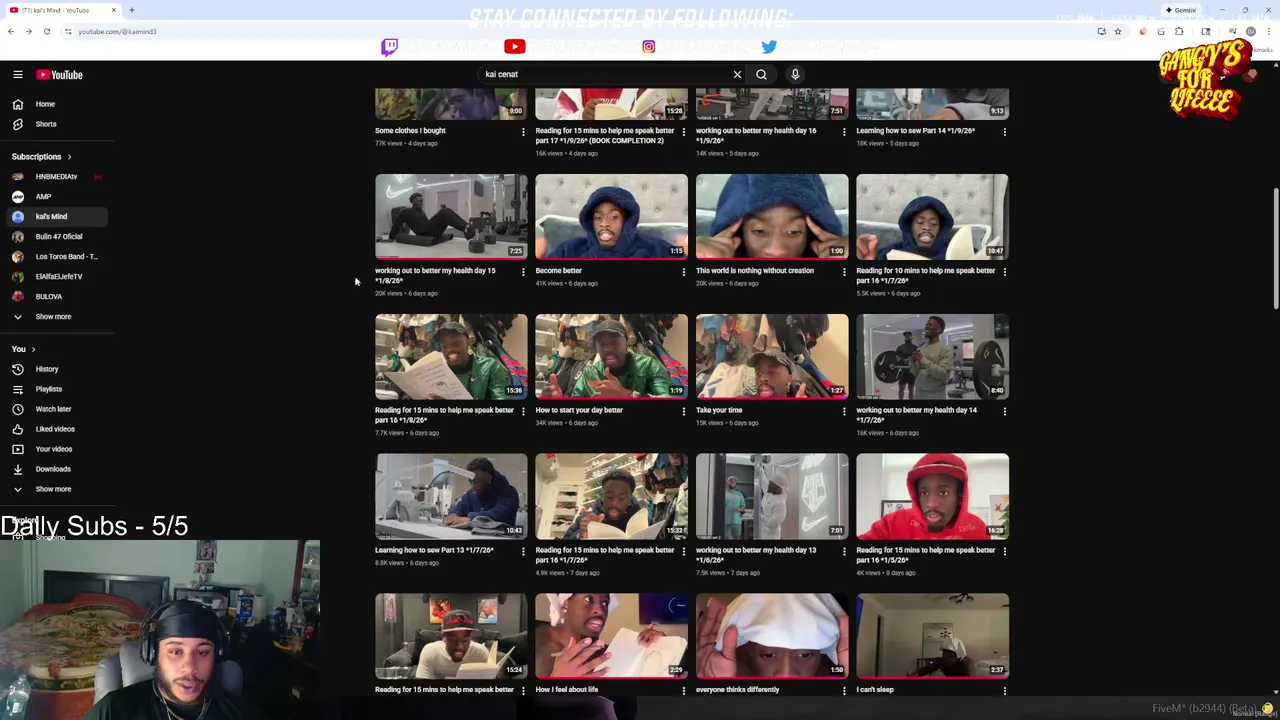Open options menu for 'Become better' video
The image size is (1280, 720).
coord(683,271)
